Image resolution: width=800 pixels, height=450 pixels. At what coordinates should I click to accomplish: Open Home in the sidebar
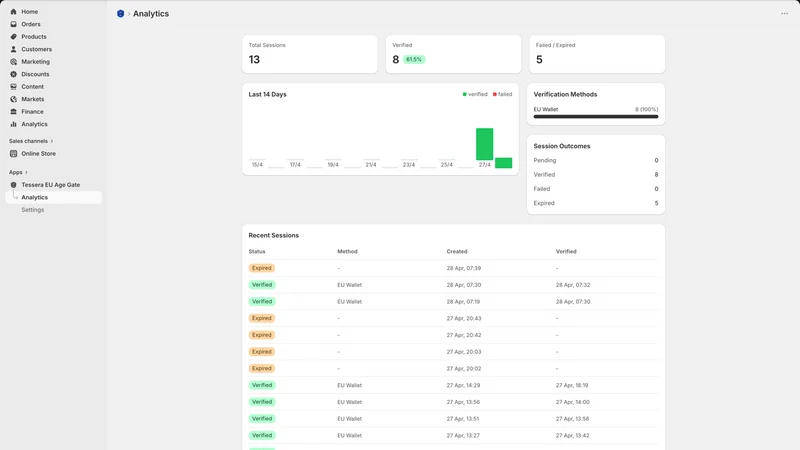coord(30,12)
